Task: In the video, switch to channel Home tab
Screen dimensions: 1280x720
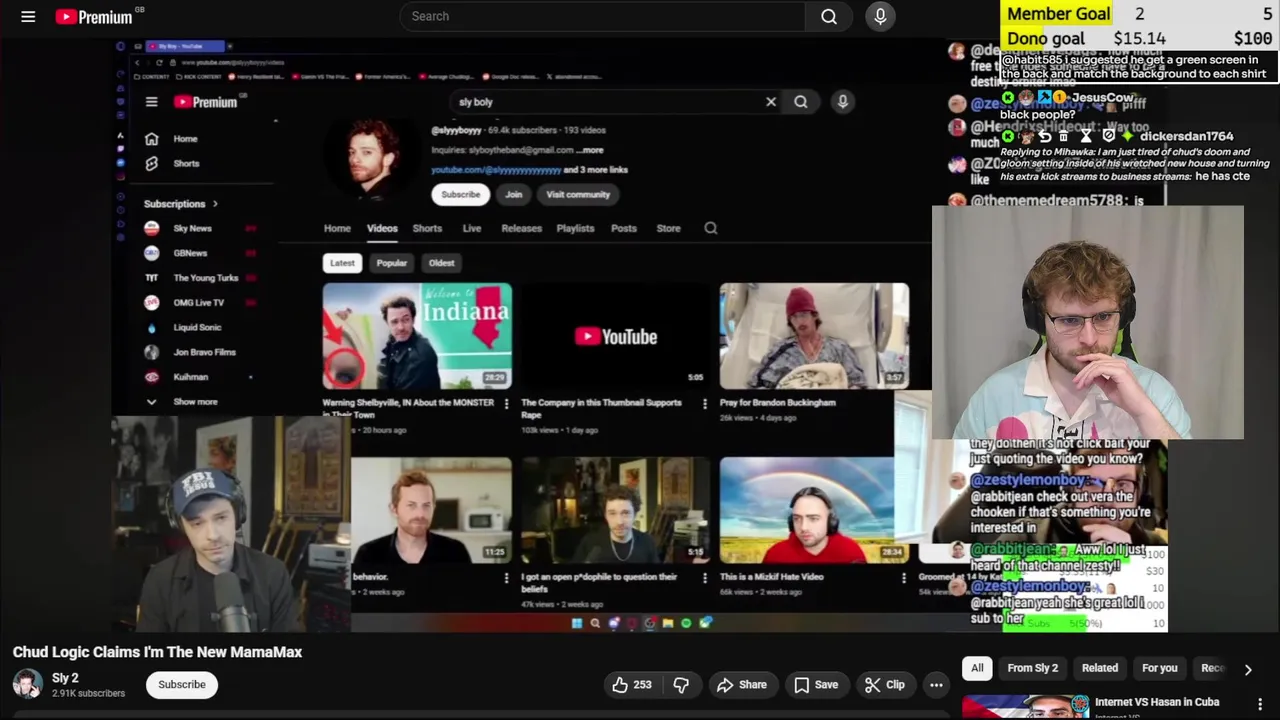Action: click(x=337, y=229)
